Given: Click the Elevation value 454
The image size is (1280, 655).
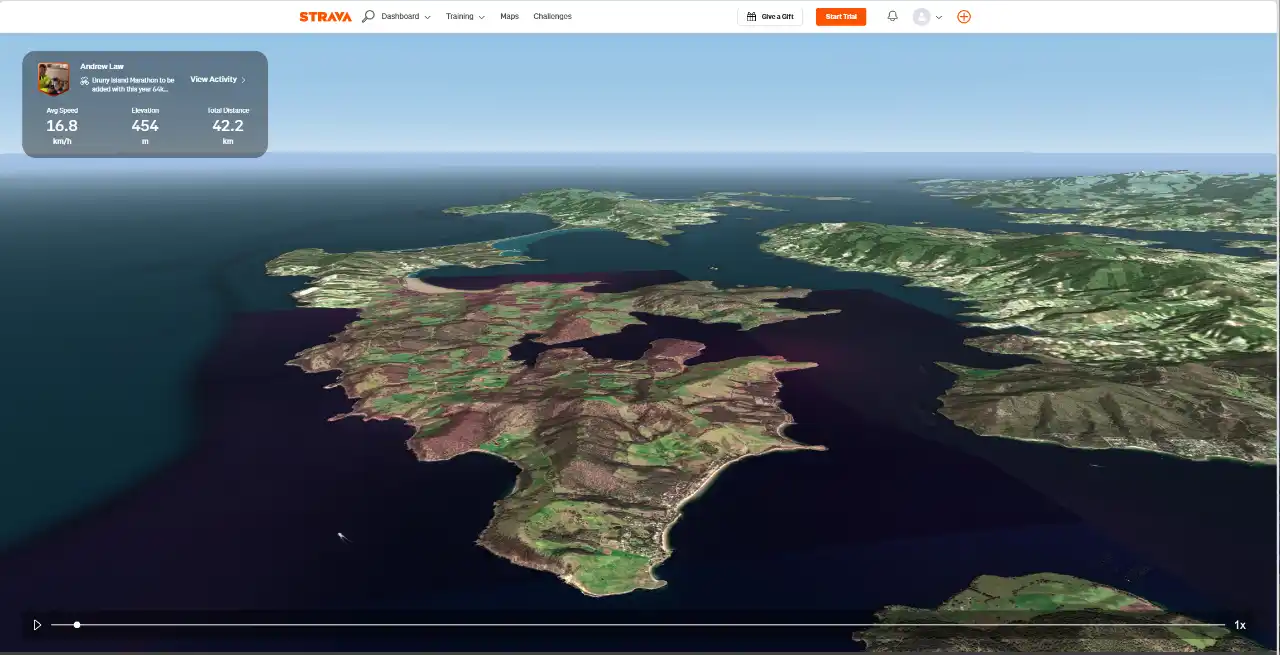Looking at the screenshot, I should pyautogui.click(x=145, y=126).
